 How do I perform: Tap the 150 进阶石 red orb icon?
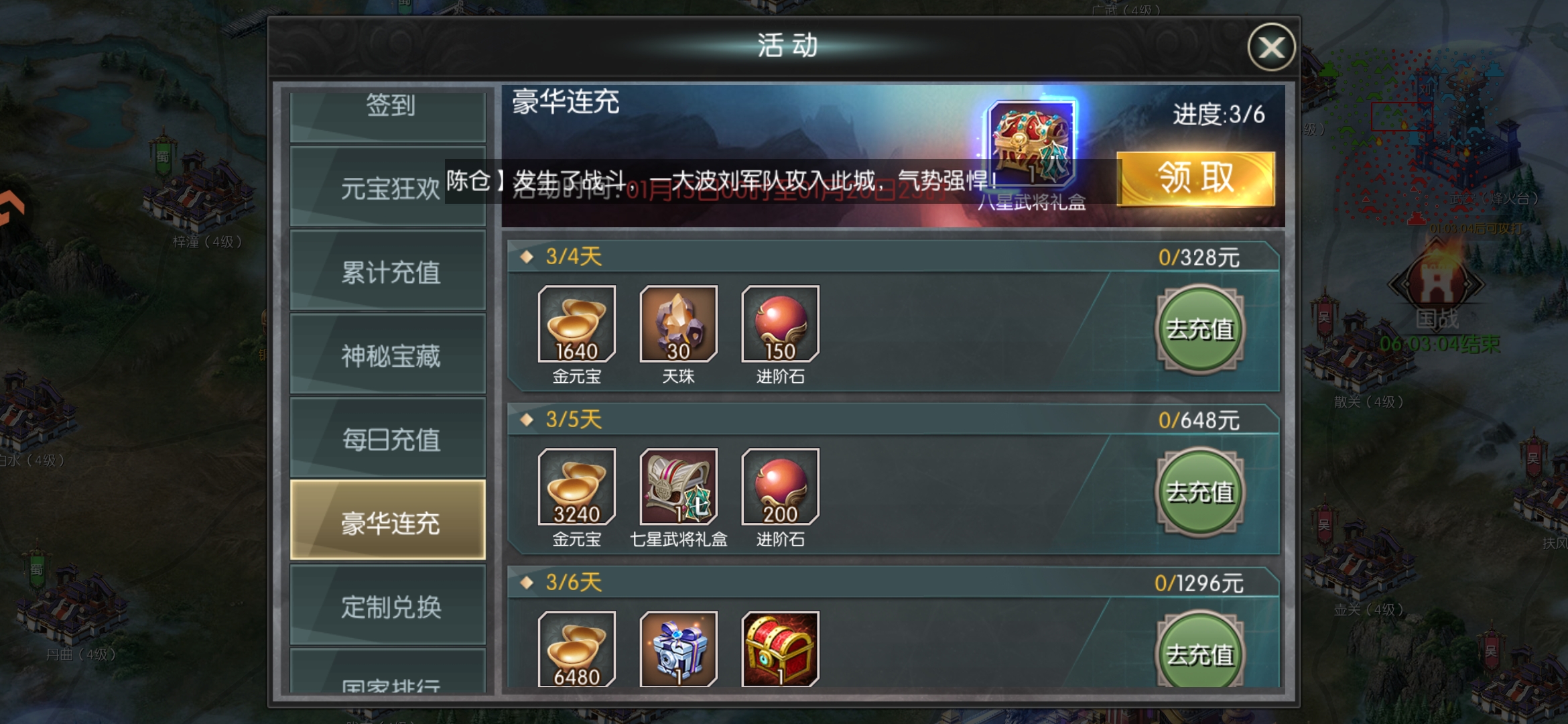pos(780,324)
